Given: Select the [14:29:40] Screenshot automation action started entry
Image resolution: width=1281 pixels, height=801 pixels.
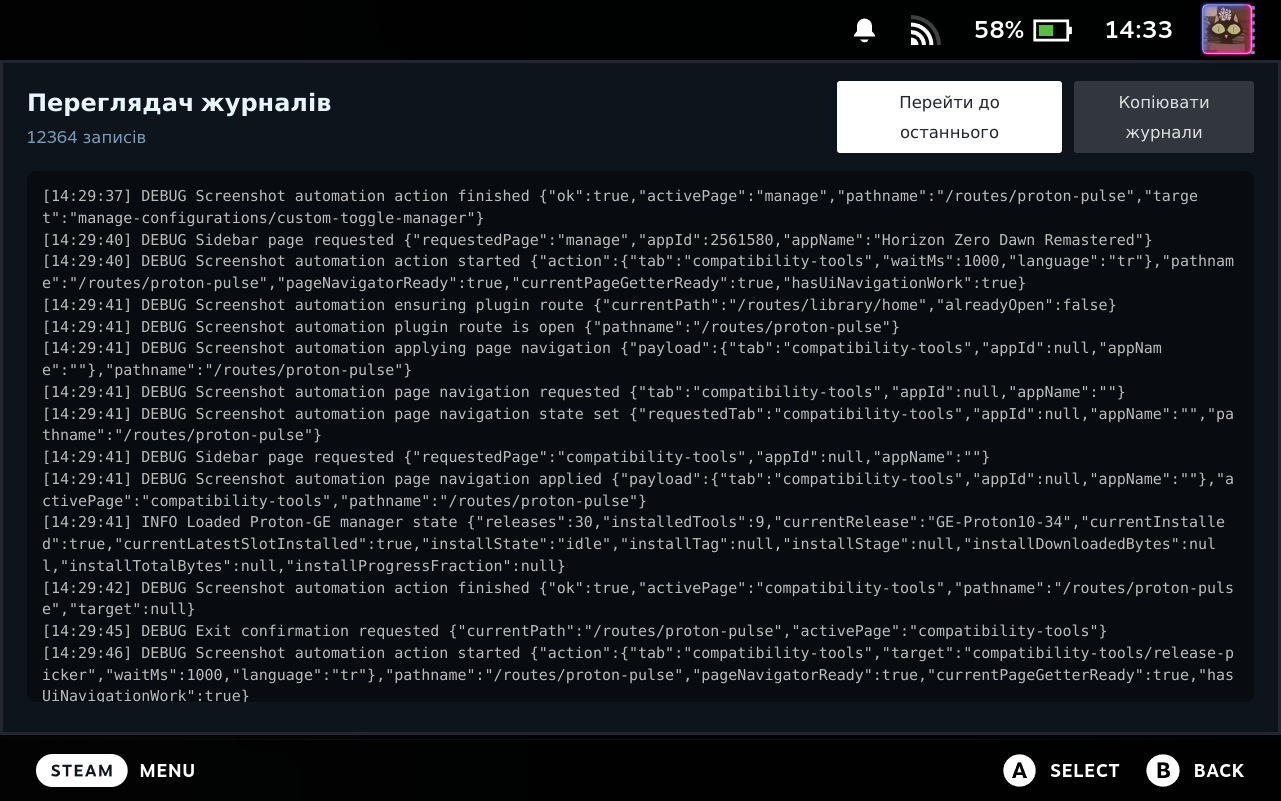Looking at the screenshot, I should tap(638, 272).
